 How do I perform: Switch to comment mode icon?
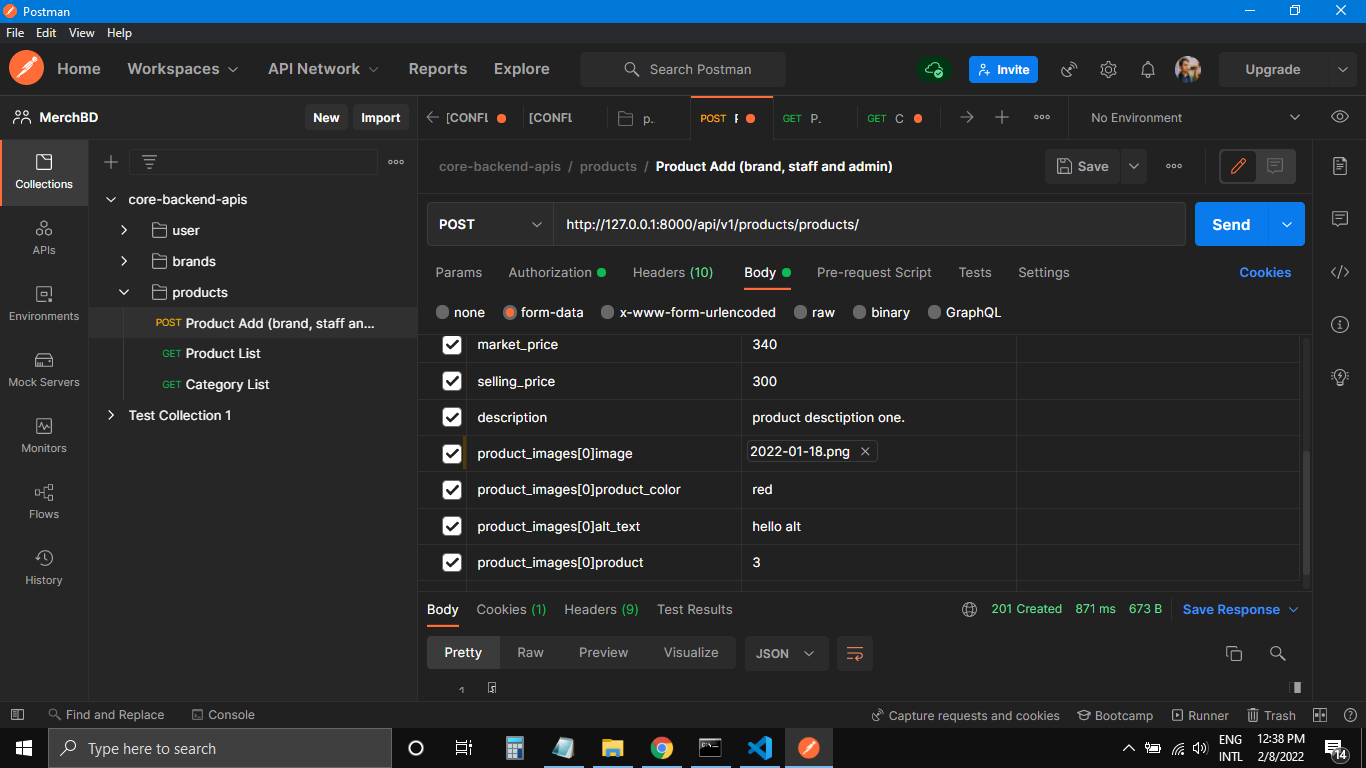tap(1275, 166)
